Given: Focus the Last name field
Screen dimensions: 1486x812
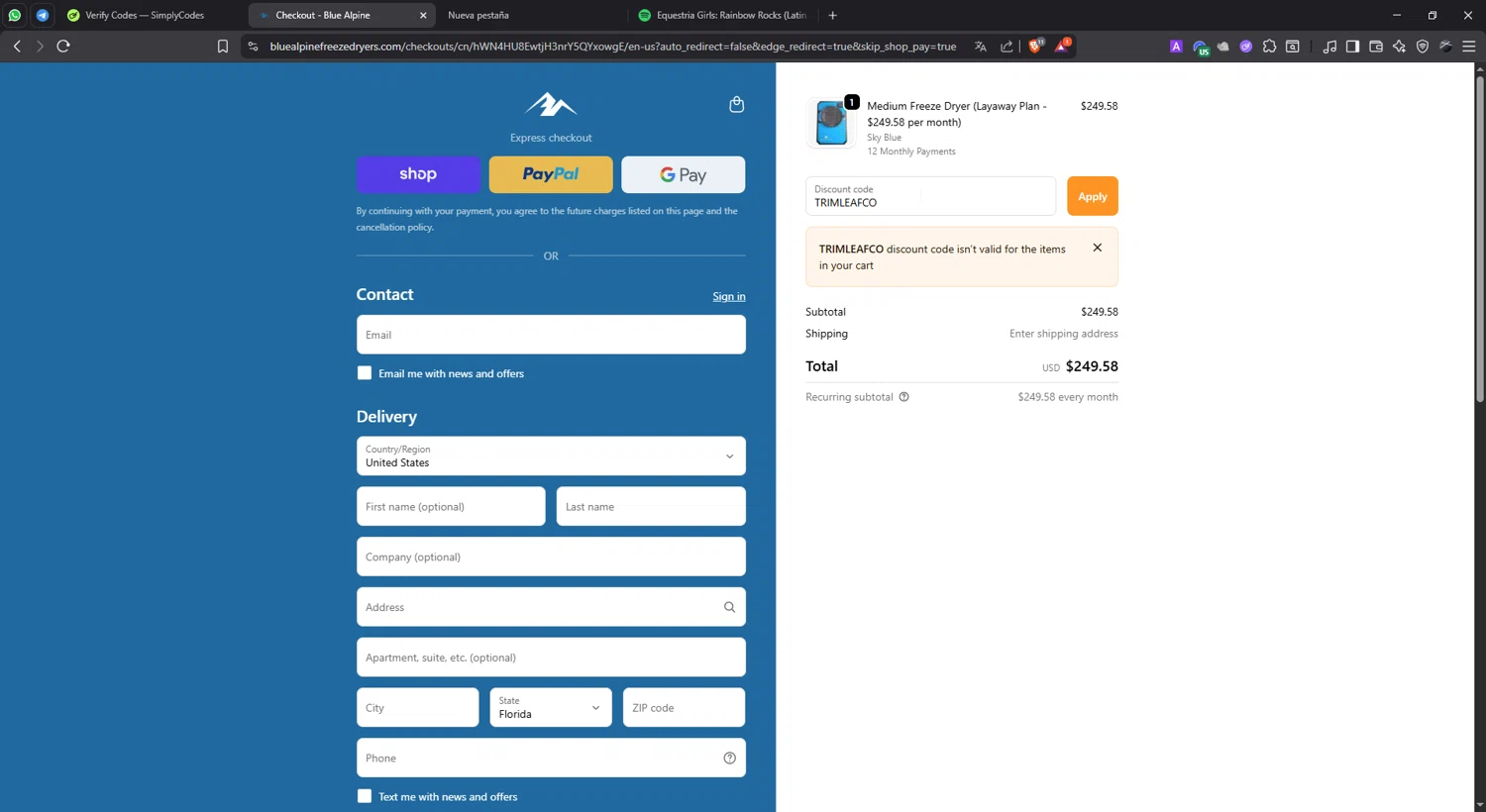Looking at the screenshot, I should click(x=651, y=507).
